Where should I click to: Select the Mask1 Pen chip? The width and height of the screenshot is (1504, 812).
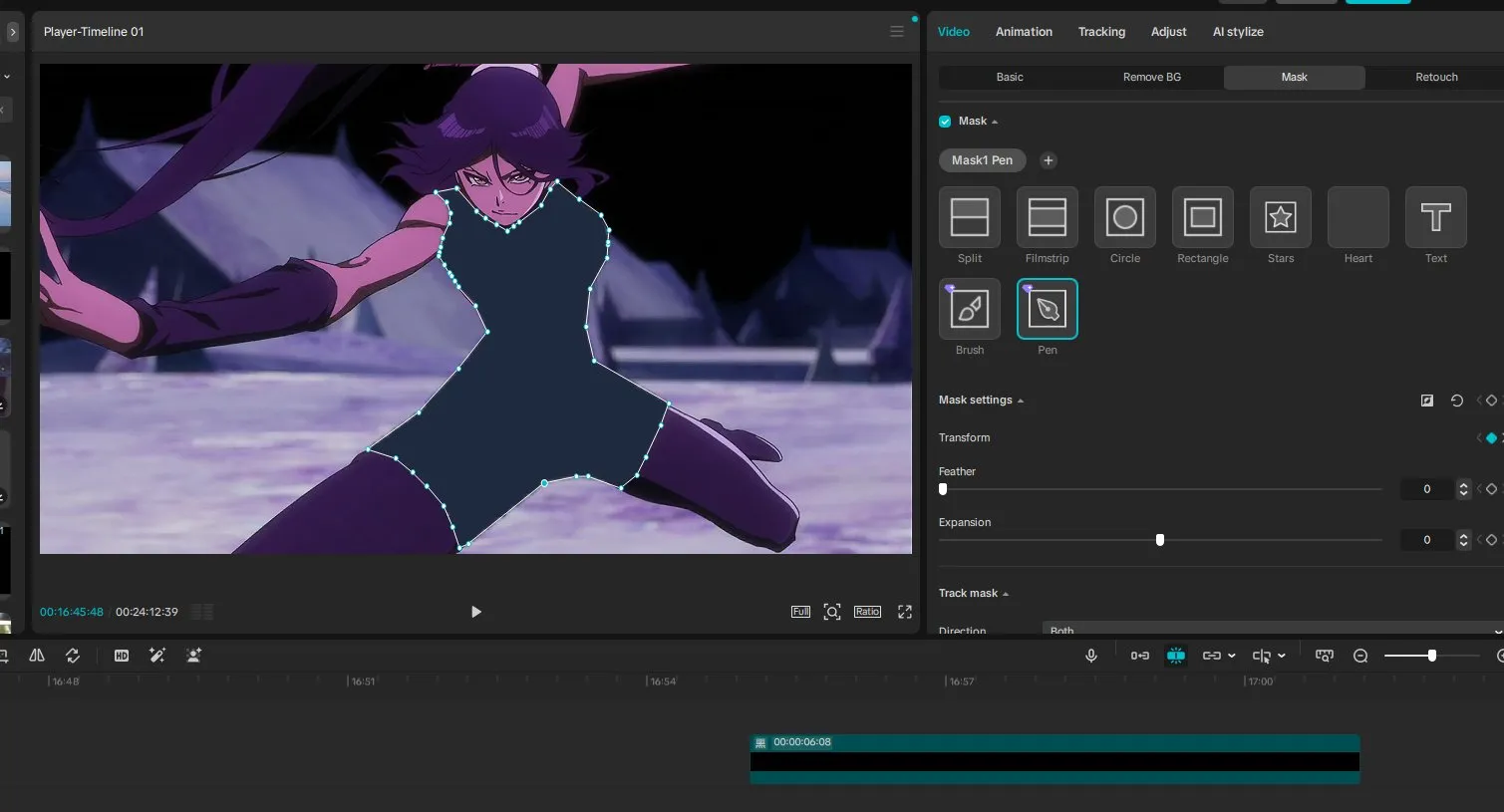(x=982, y=160)
